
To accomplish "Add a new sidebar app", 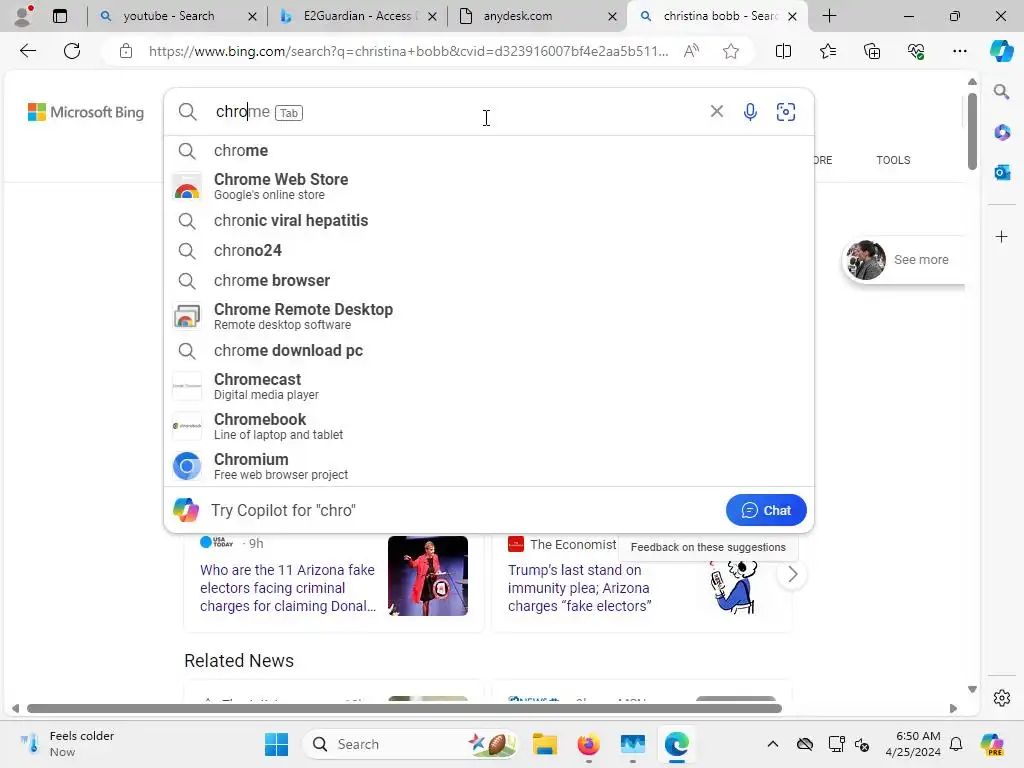I will 1001,236.
